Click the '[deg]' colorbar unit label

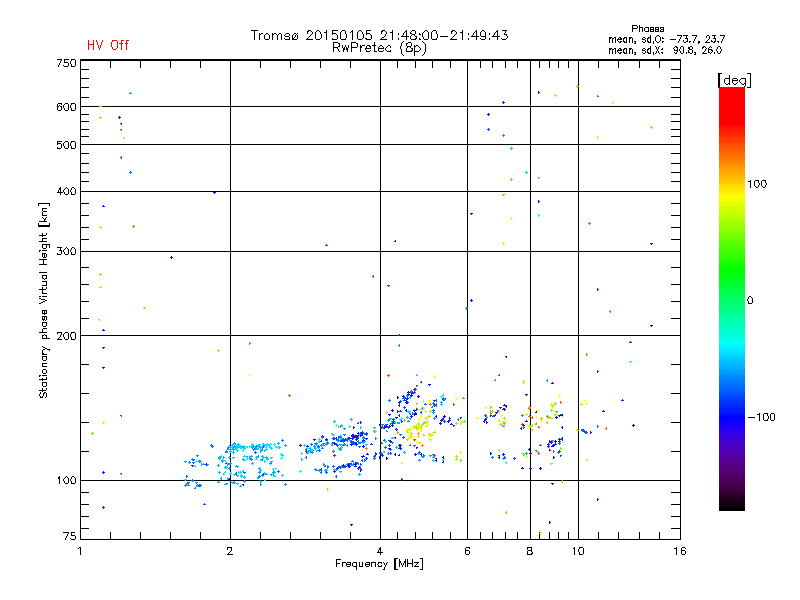(x=734, y=80)
